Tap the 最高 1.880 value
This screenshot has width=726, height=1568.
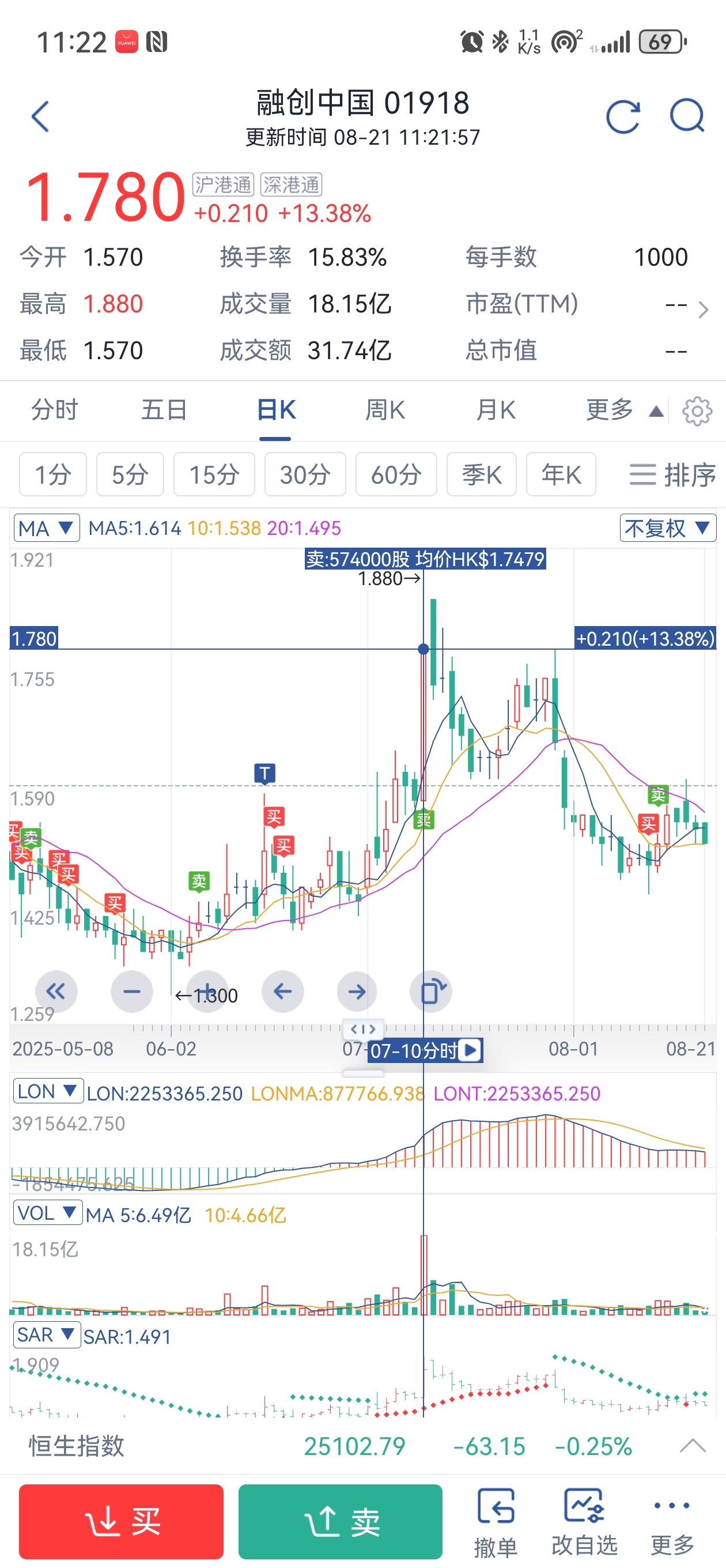[x=112, y=304]
